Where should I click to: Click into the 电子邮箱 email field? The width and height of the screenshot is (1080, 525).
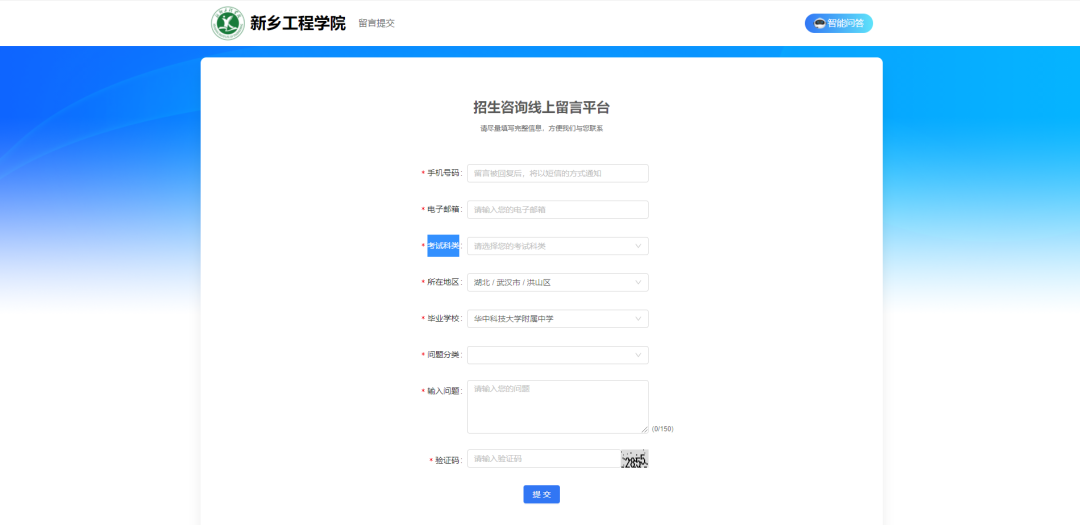tap(557, 210)
